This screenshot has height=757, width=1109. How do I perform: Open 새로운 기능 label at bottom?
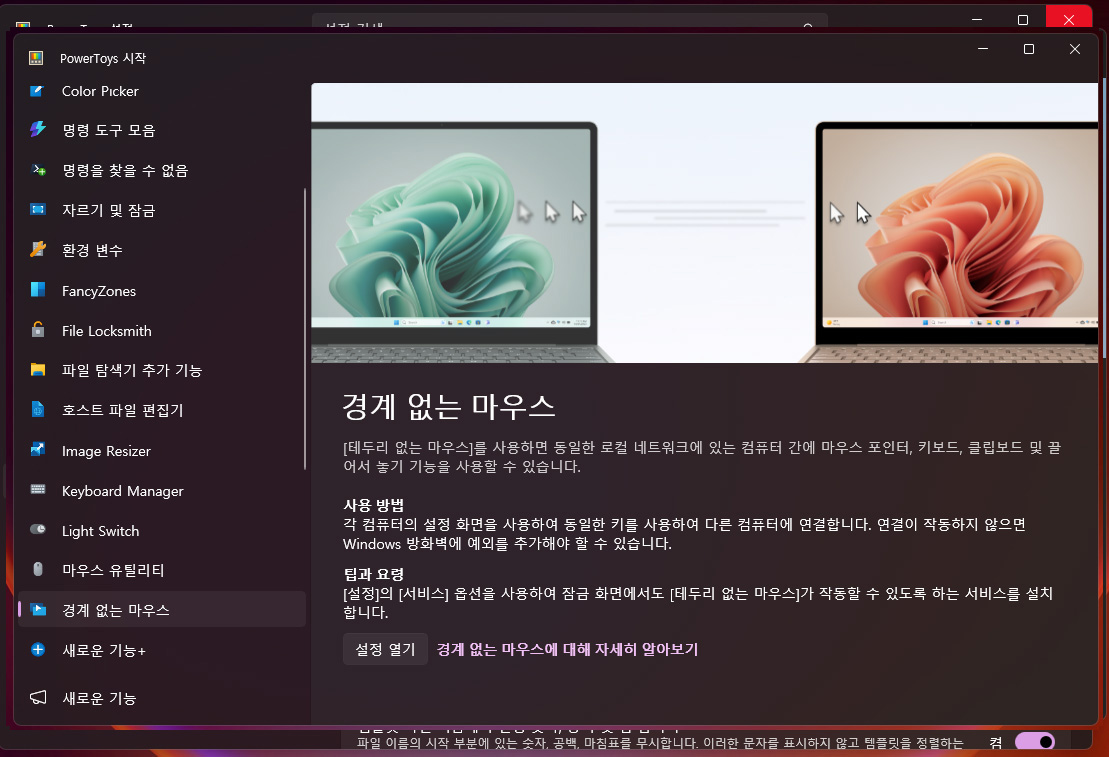click(99, 698)
